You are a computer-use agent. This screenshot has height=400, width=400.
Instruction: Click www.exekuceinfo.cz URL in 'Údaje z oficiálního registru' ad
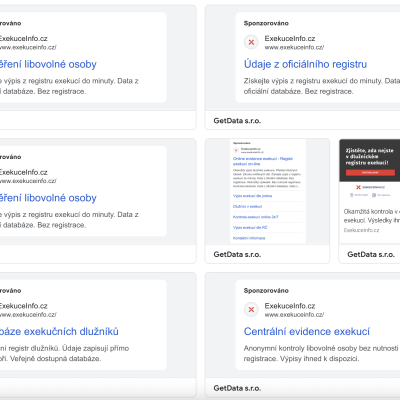click(x=294, y=47)
